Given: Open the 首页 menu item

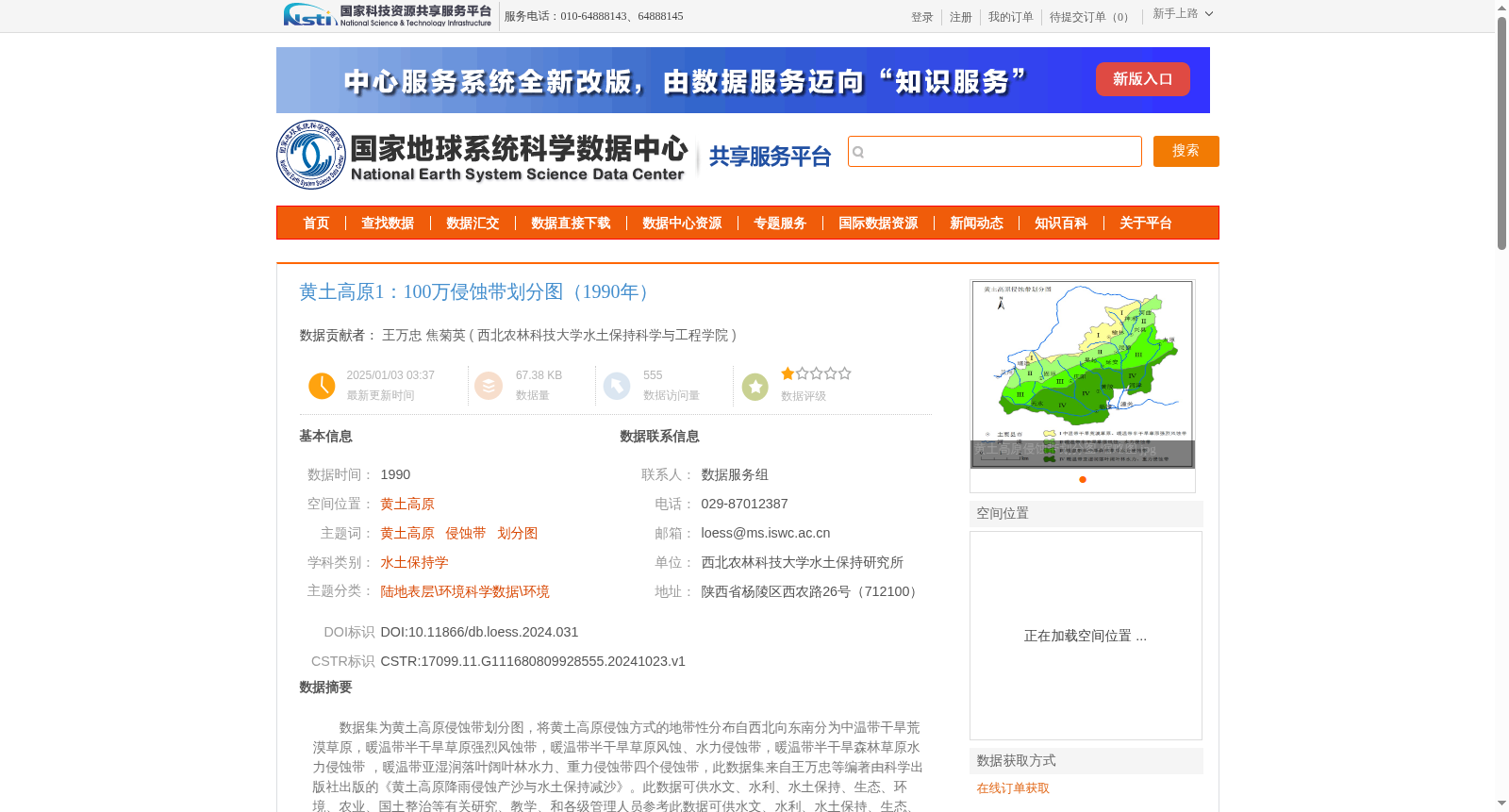Looking at the screenshot, I should 316,224.
